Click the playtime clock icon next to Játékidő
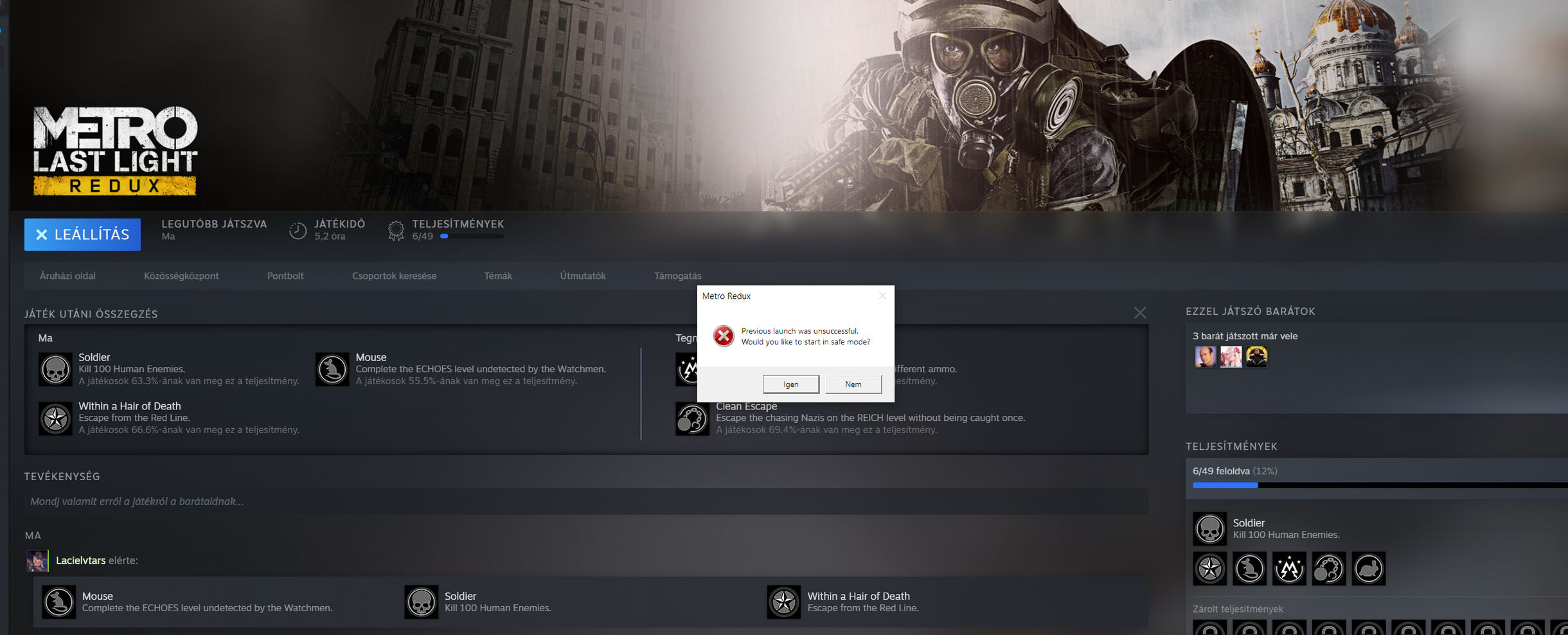Image resolution: width=1568 pixels, height=635 pixels. tap(298, 231)
